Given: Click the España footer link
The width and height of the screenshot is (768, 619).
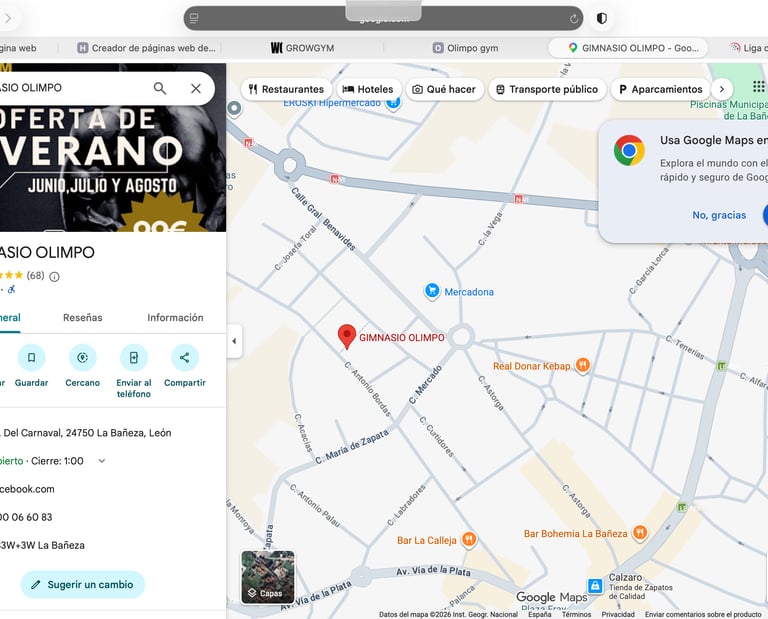Looking at the screenshot, I should [x=539, y=614].
